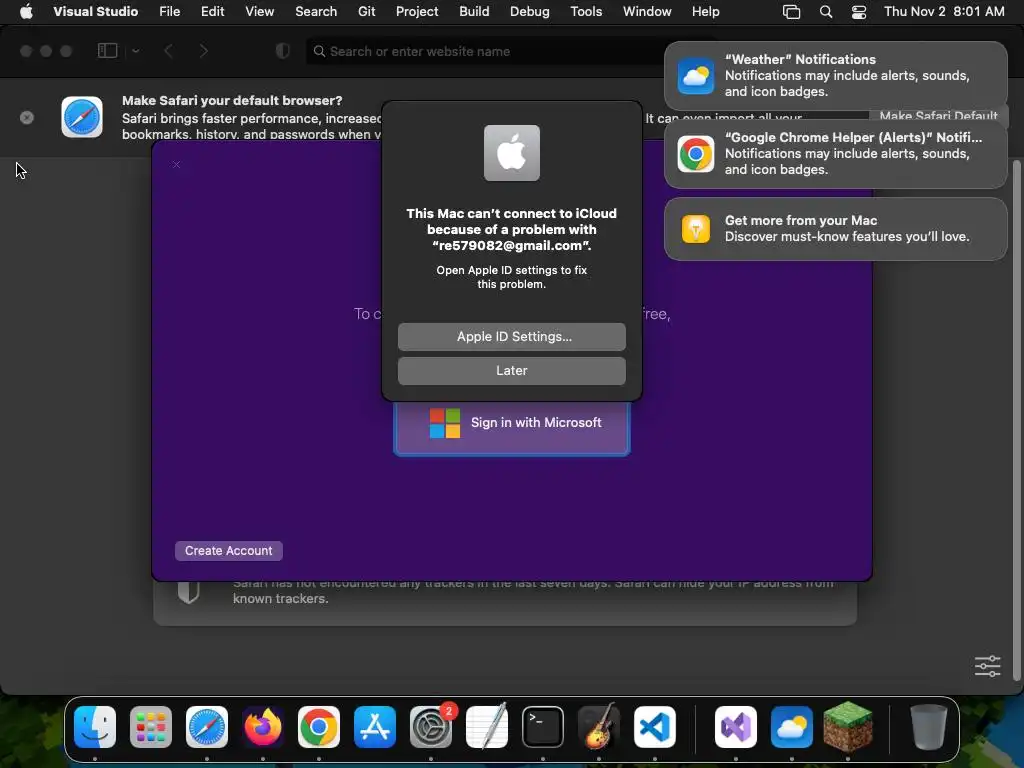Click the Stage Manager menu bar icon
The height and width of the screenshot is (768, 1024).
point(792,12)
